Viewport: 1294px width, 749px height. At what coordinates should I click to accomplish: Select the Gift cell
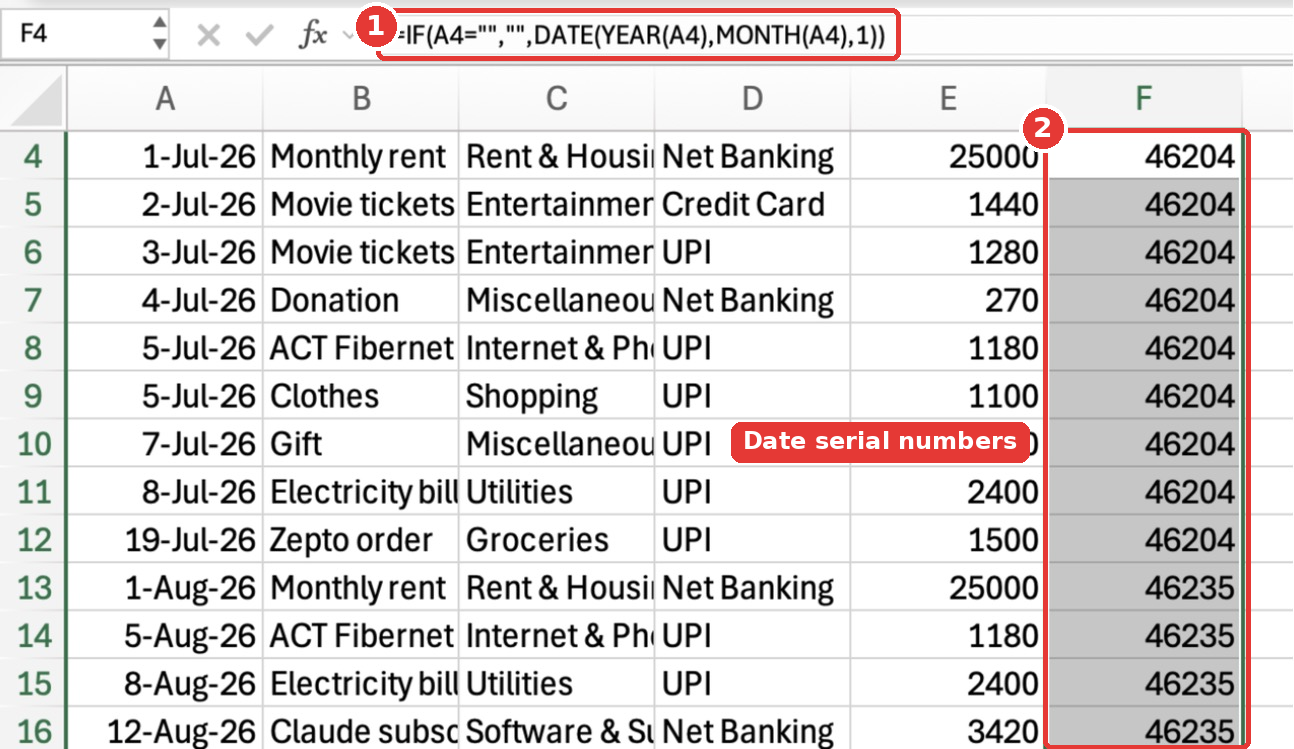tap(361, 444)
